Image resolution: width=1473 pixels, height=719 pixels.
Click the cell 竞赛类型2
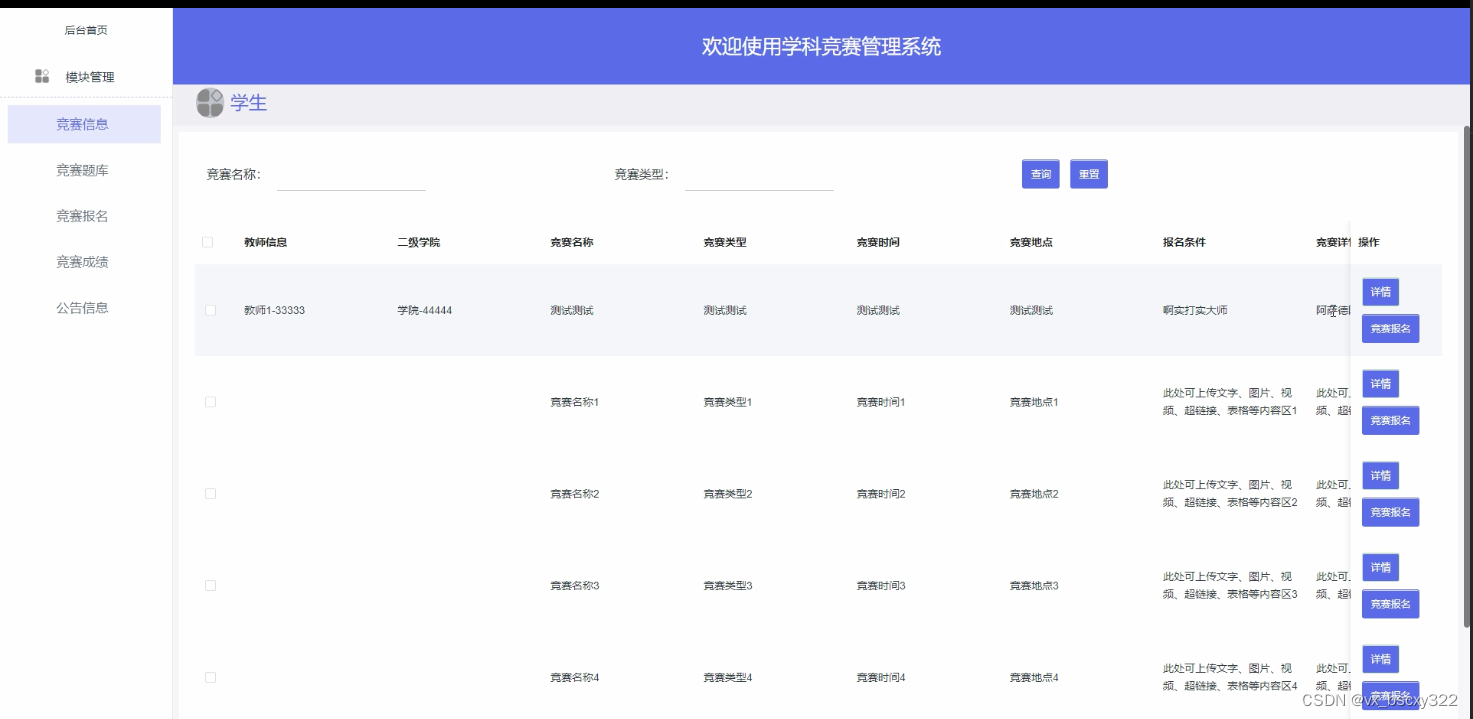728,494
